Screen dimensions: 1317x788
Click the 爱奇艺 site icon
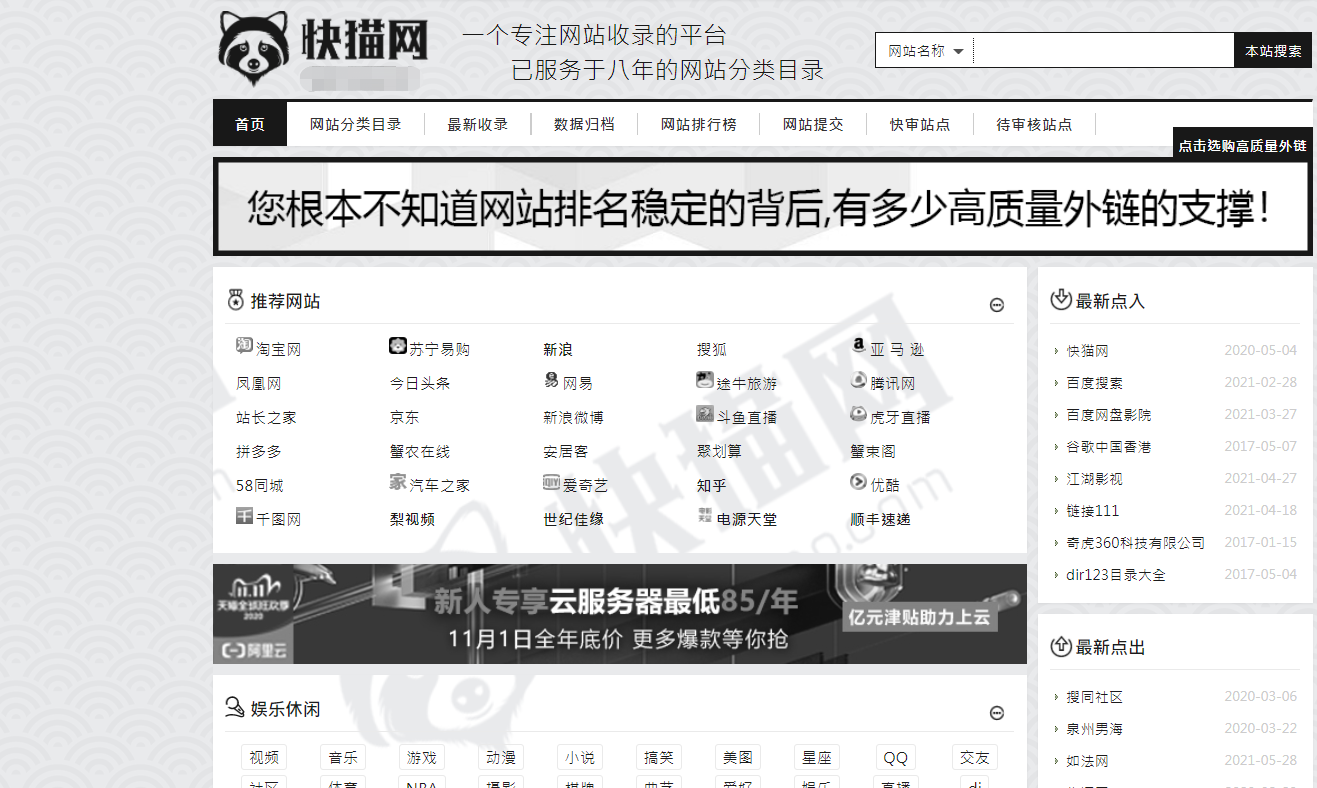click(551, 482)
